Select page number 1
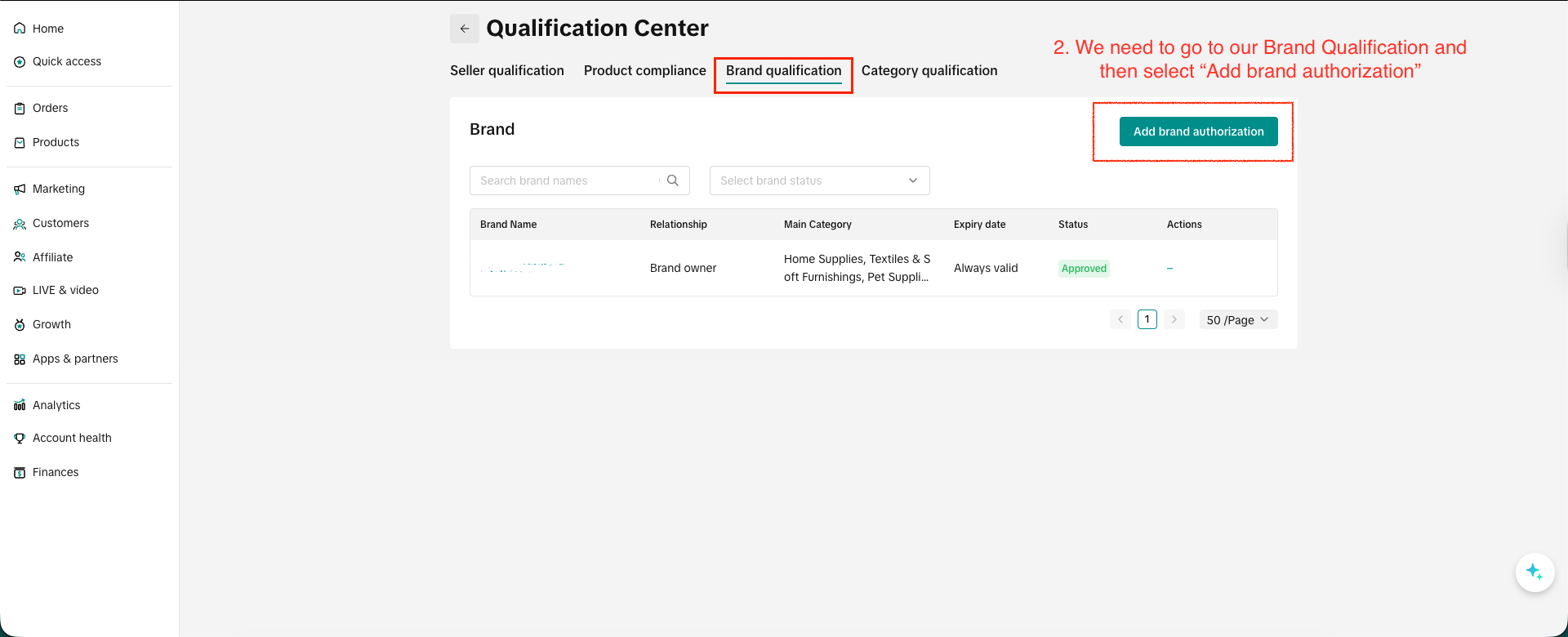Viewport: 1568px width, 637px height. tap(1147, 319)
